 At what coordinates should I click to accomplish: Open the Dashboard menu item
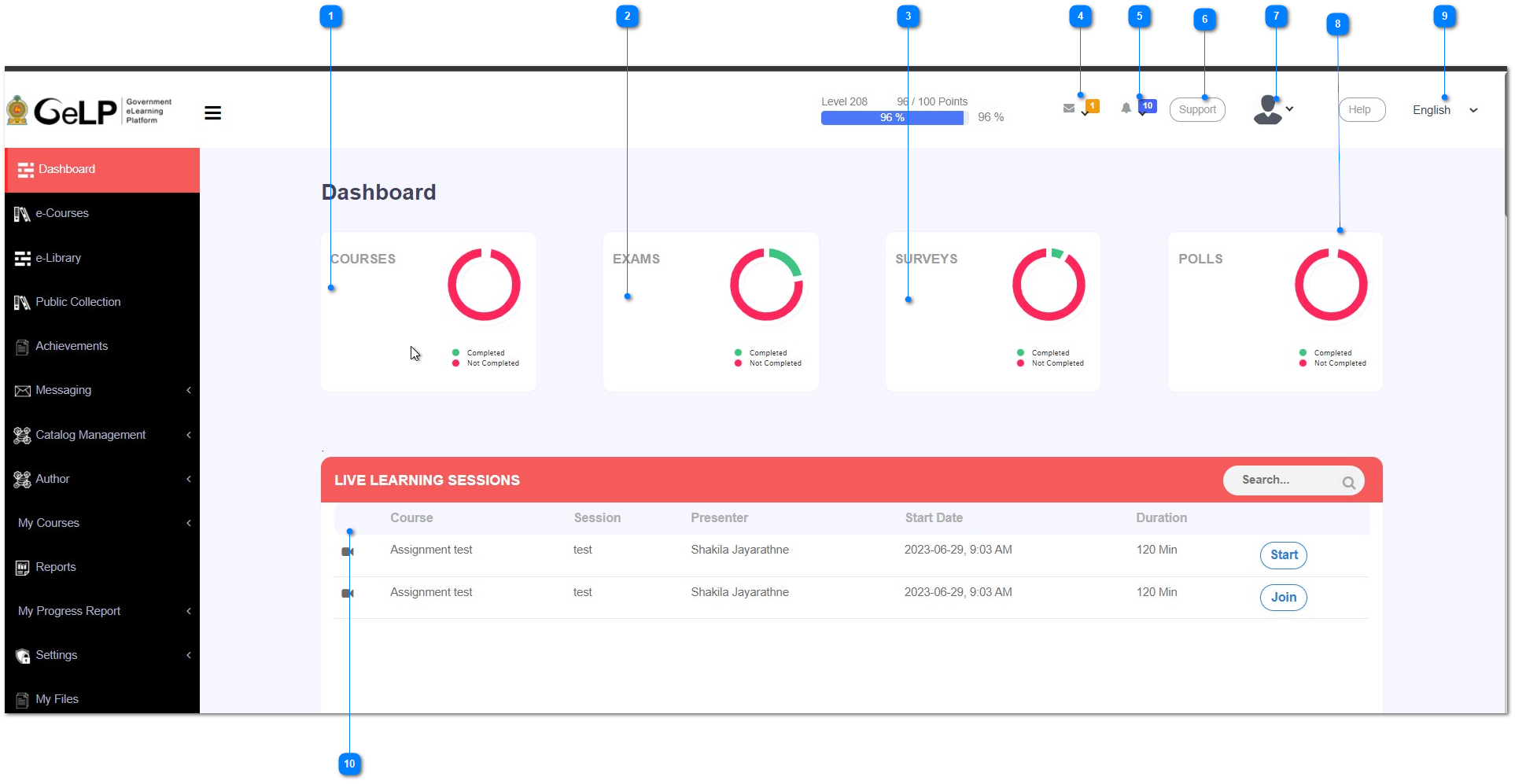(x=102, y=170)
